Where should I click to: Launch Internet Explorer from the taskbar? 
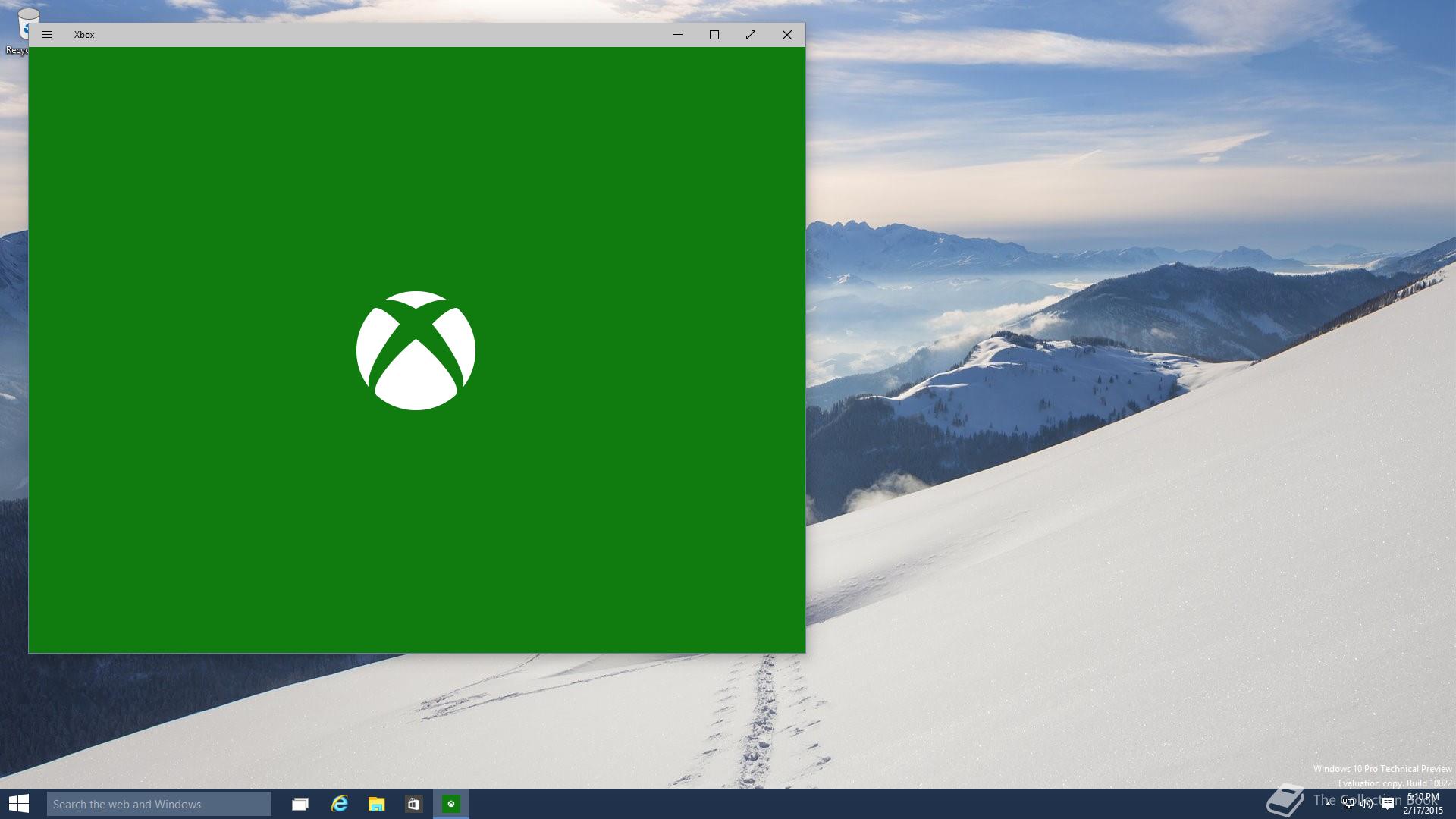339,804
